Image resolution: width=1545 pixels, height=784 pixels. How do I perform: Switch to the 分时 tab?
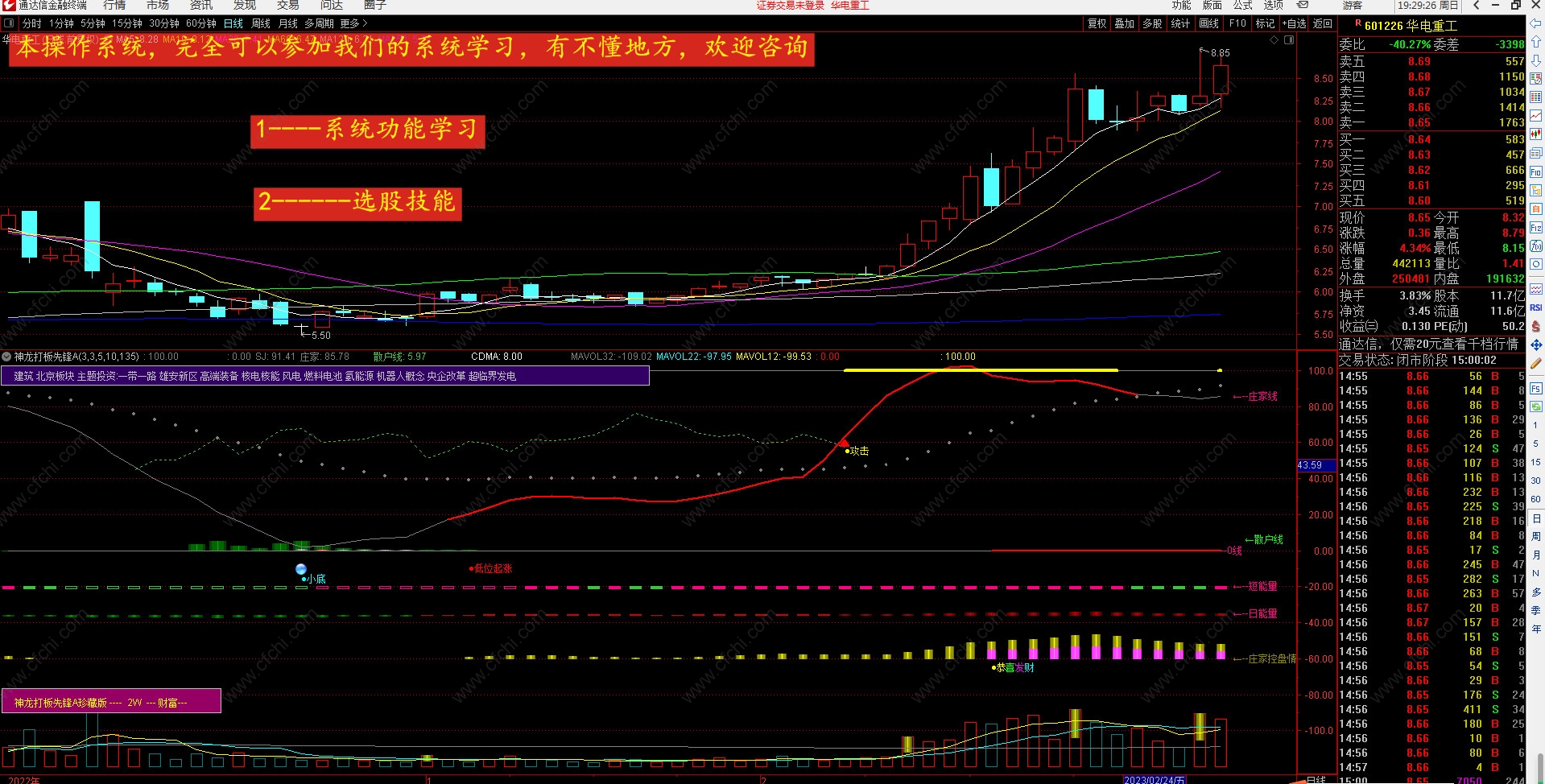[x=31, y=23]
